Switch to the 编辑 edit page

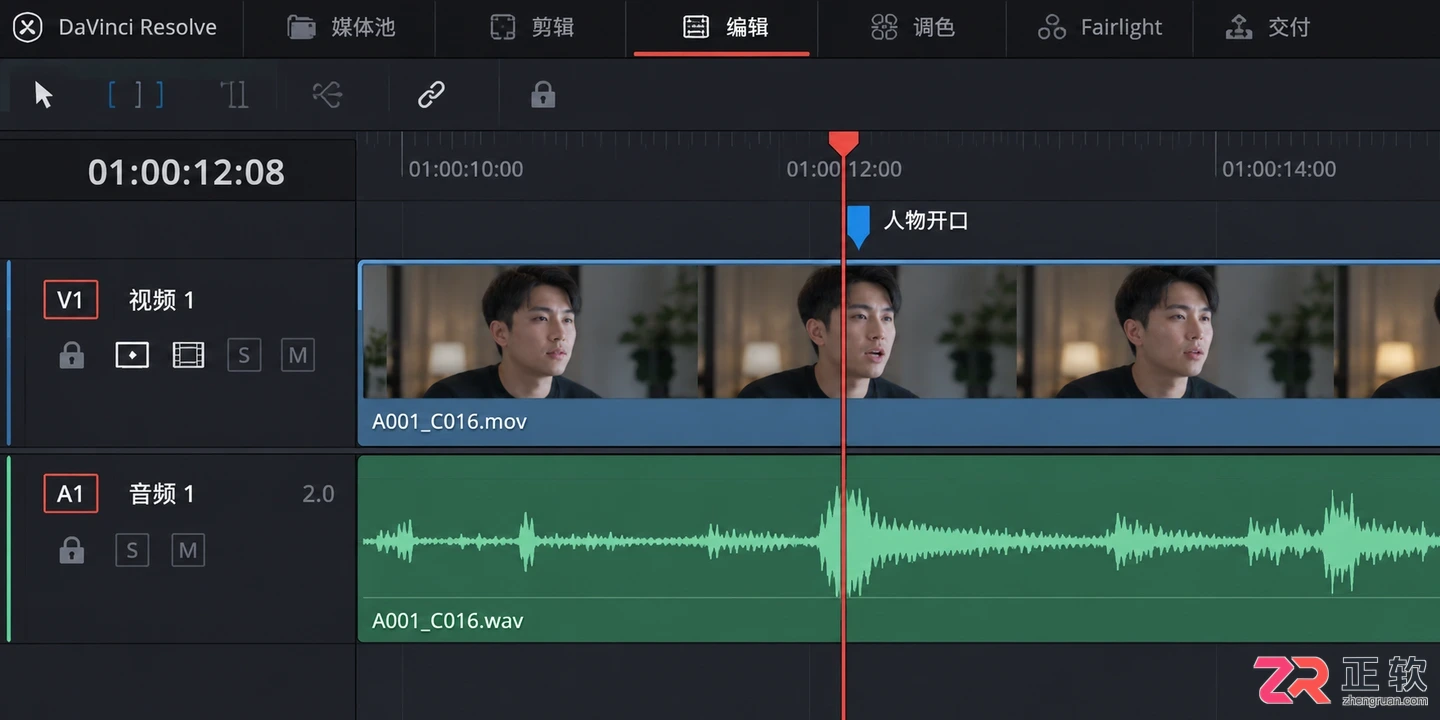pyautogui.click(x=725, y=27)
